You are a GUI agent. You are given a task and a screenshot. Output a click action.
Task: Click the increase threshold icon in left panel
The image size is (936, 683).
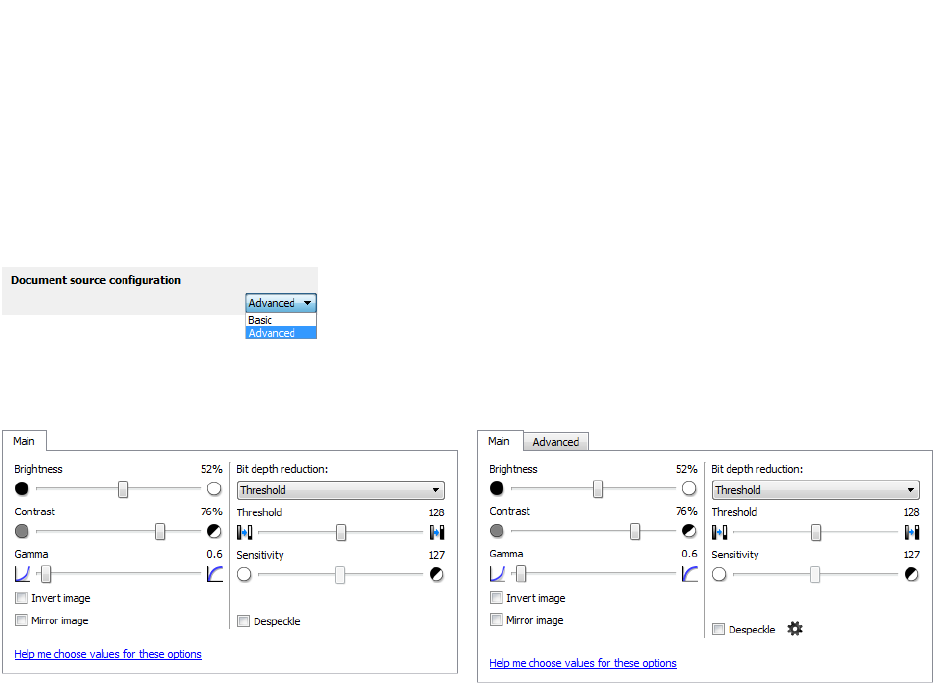(437, 532)
